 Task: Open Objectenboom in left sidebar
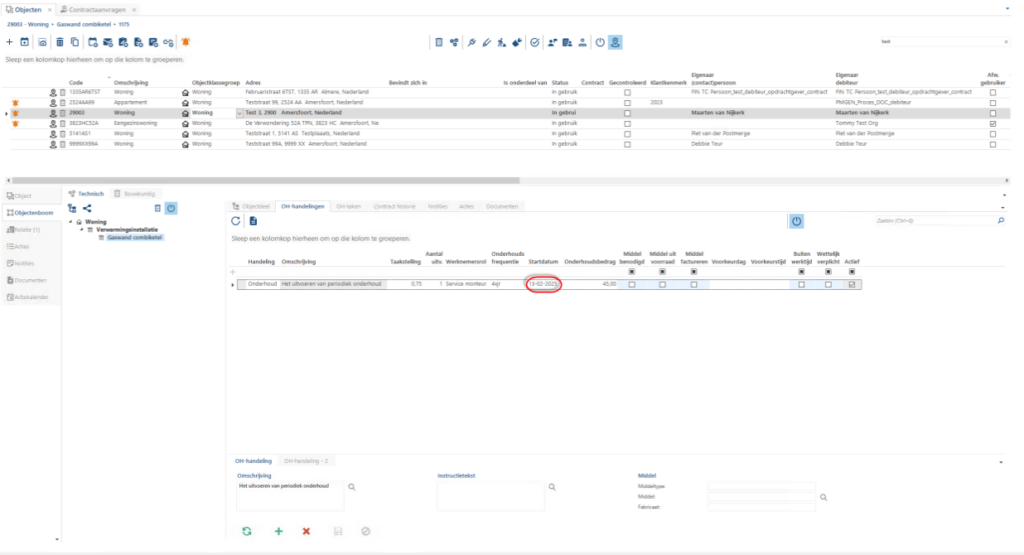tap(31, 213)
